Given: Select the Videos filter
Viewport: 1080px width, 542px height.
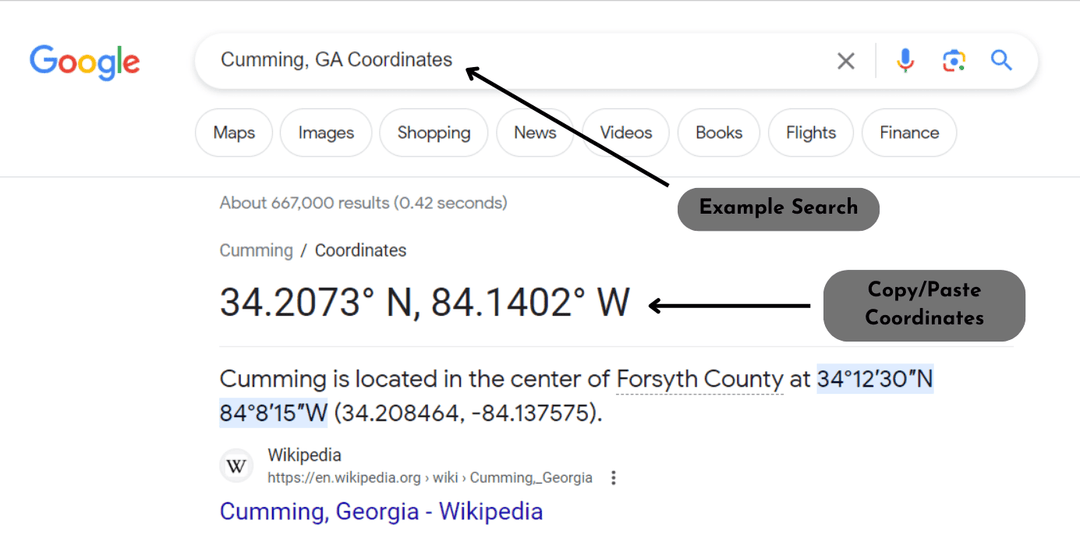Looking at the screenshot, I should tap(626, 133).
